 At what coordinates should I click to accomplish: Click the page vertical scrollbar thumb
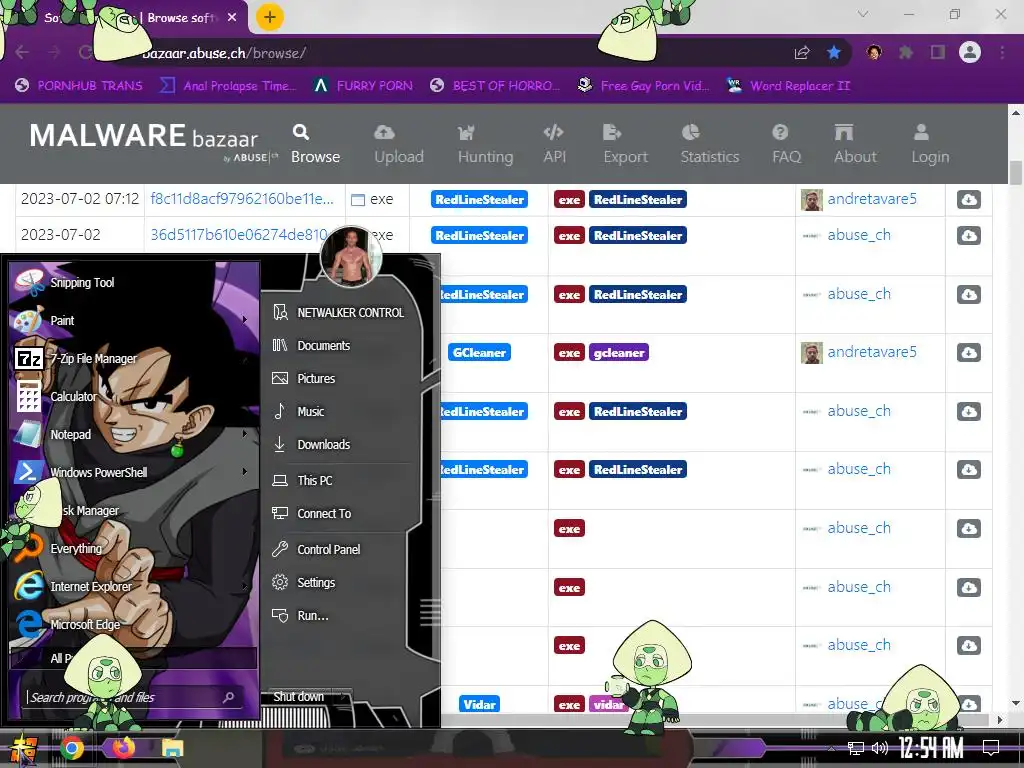[1016, 173]
